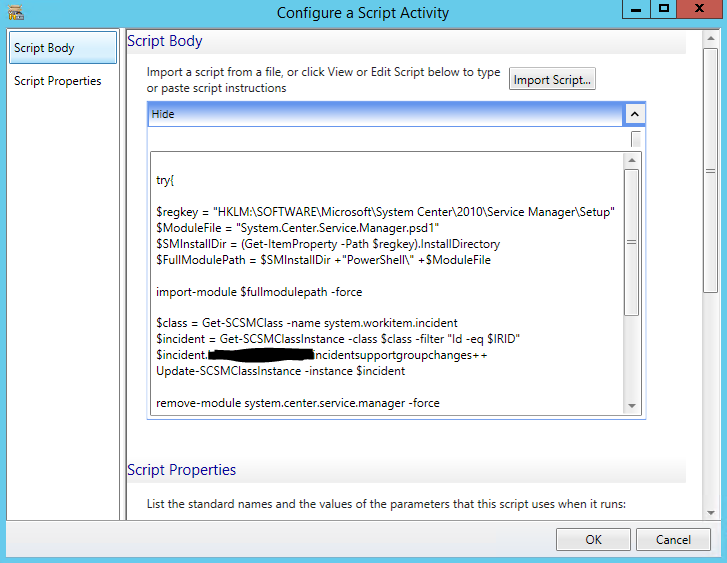Select Script Body in left navigation
This screenshot has width=727, height=563.
click(63, 47)
